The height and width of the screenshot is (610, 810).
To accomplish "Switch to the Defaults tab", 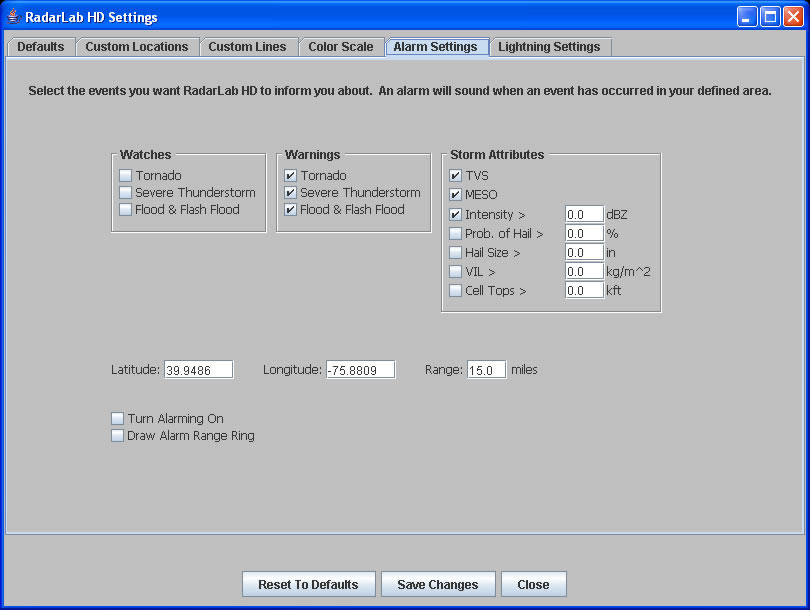I will point(41,46).
